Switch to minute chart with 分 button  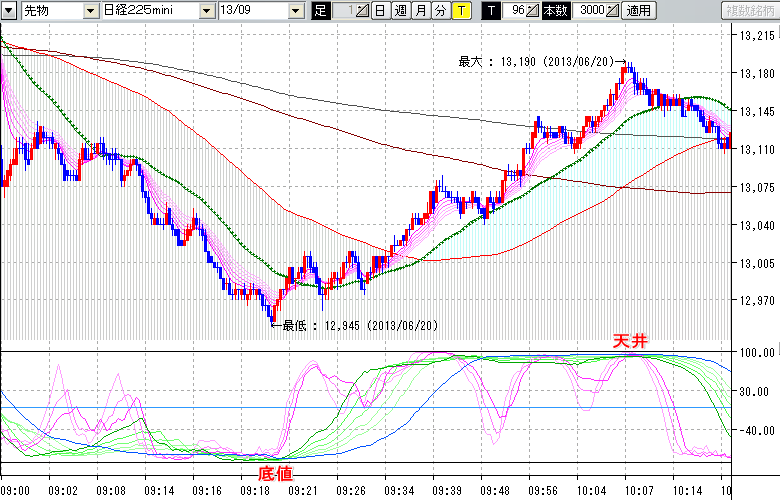(439, 11)
